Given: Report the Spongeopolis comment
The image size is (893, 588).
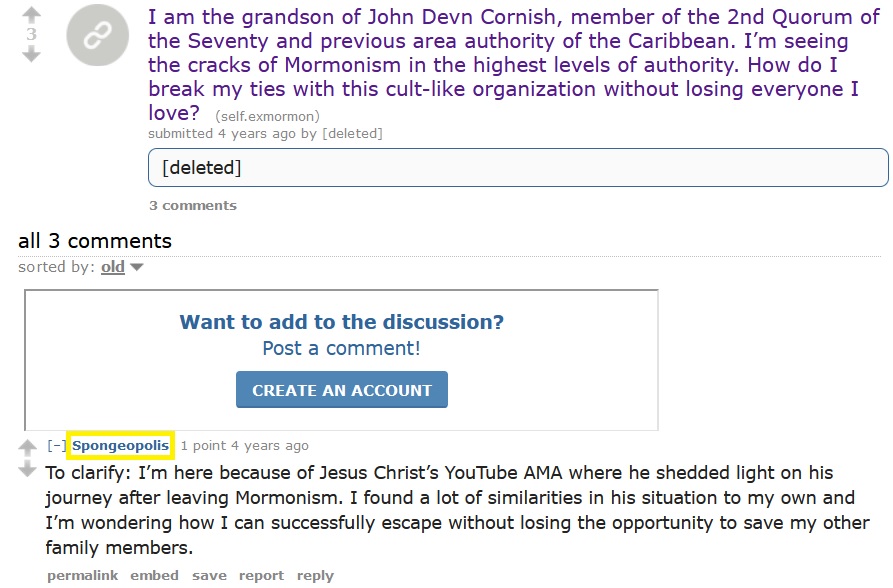Looking at the screenshot, I should coord(261,575).
